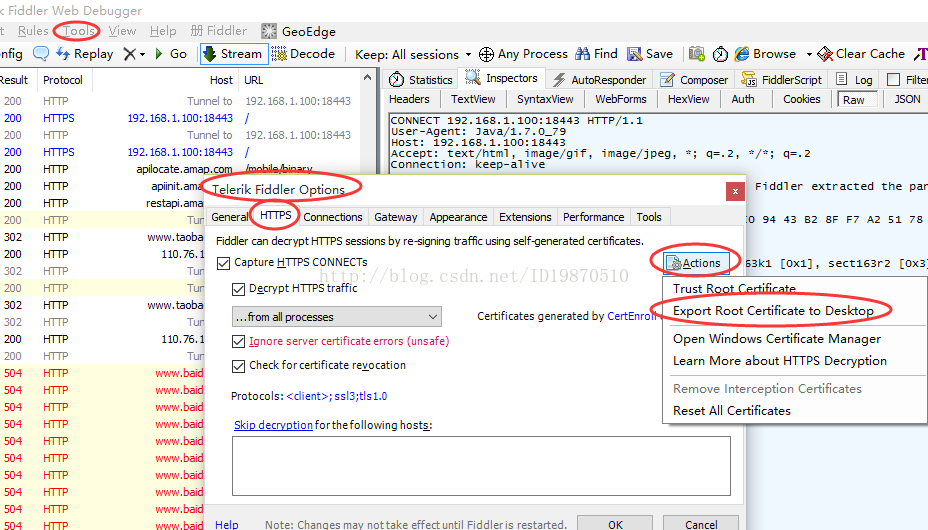Click the Help link in options dialog
This screenshot has width=928, height=530.
(227, 525)
